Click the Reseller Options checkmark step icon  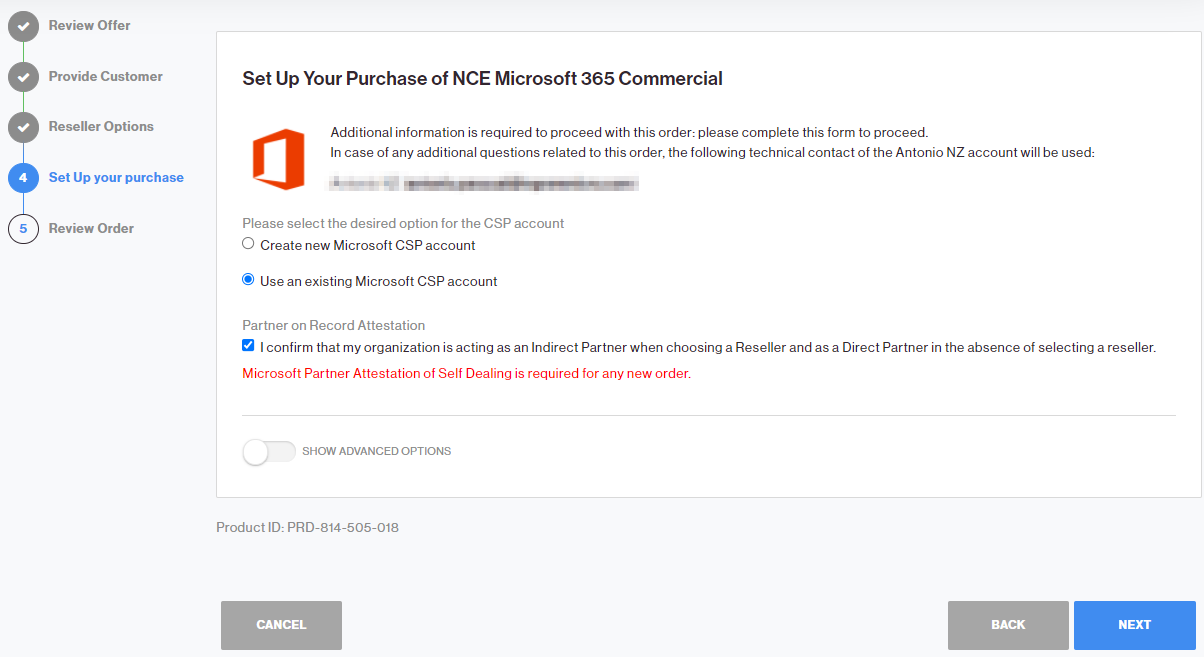(x=23, y=127)
